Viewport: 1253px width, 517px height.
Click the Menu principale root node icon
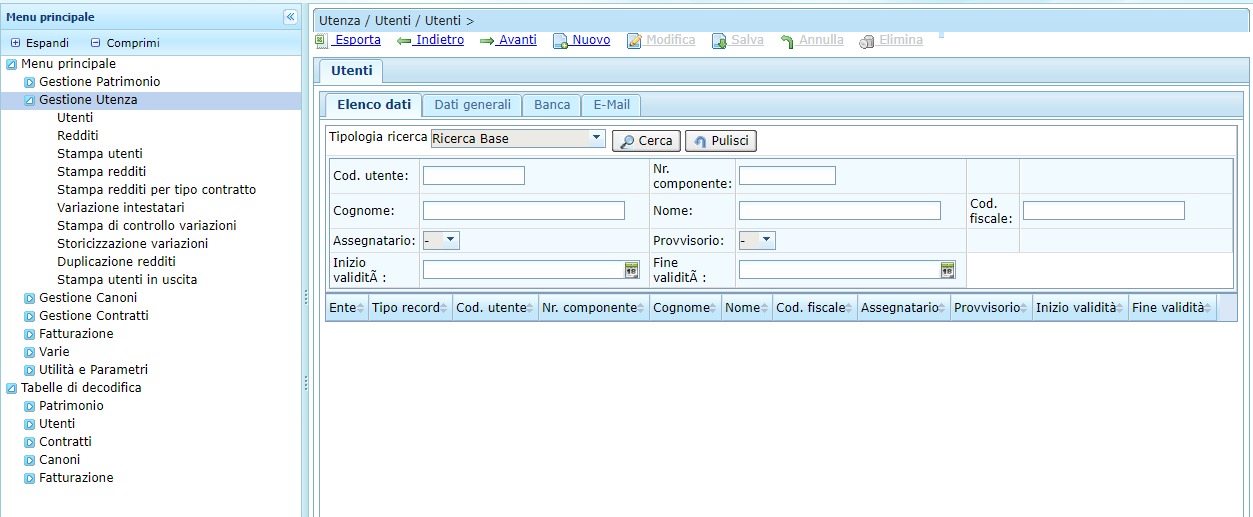point(12,64)
